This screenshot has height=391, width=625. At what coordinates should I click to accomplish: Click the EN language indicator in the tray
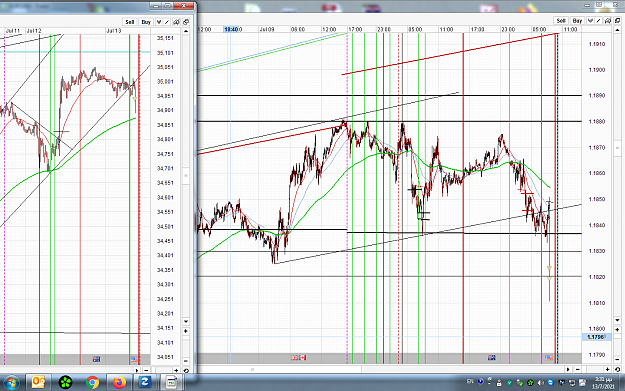point(470,381)
